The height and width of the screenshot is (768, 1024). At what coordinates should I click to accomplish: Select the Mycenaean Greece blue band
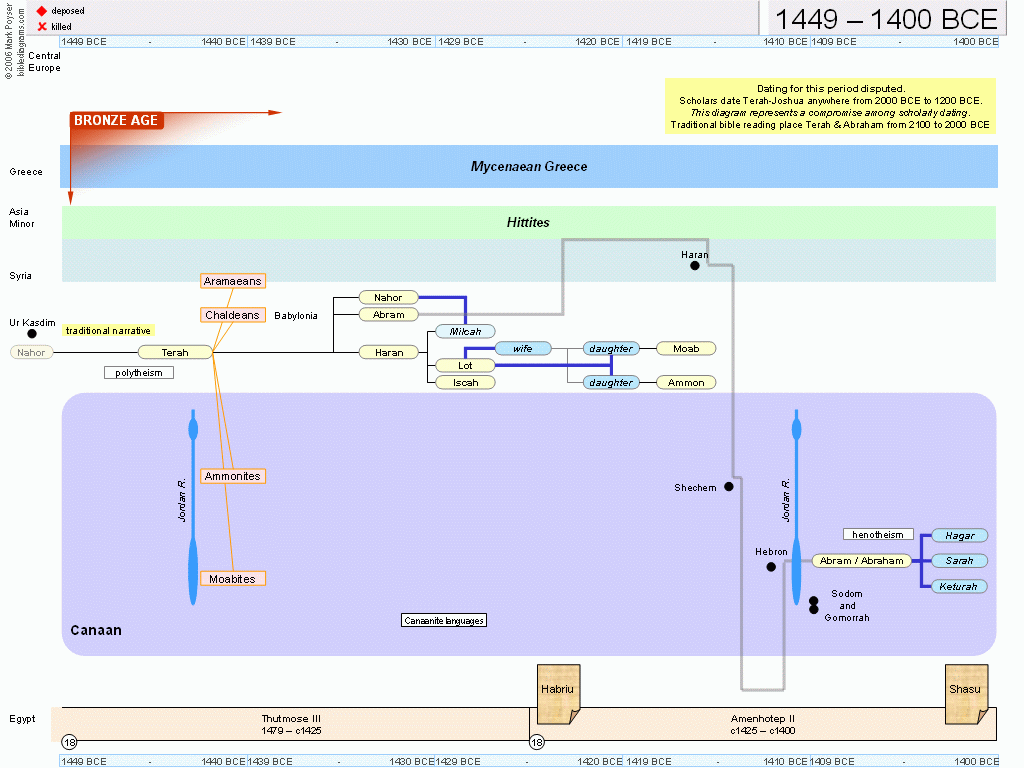click(x=529, y=167)
